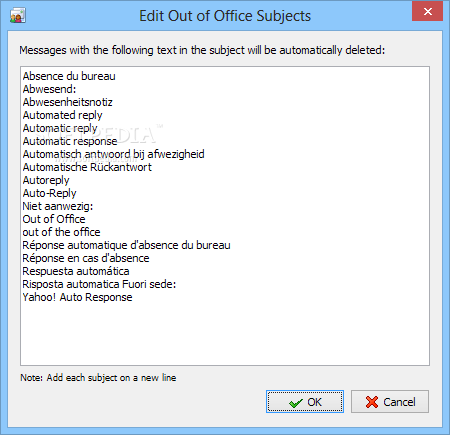450x435 pixels.
Task: Click empty area below the subject list
Action: tap(225, 335)
